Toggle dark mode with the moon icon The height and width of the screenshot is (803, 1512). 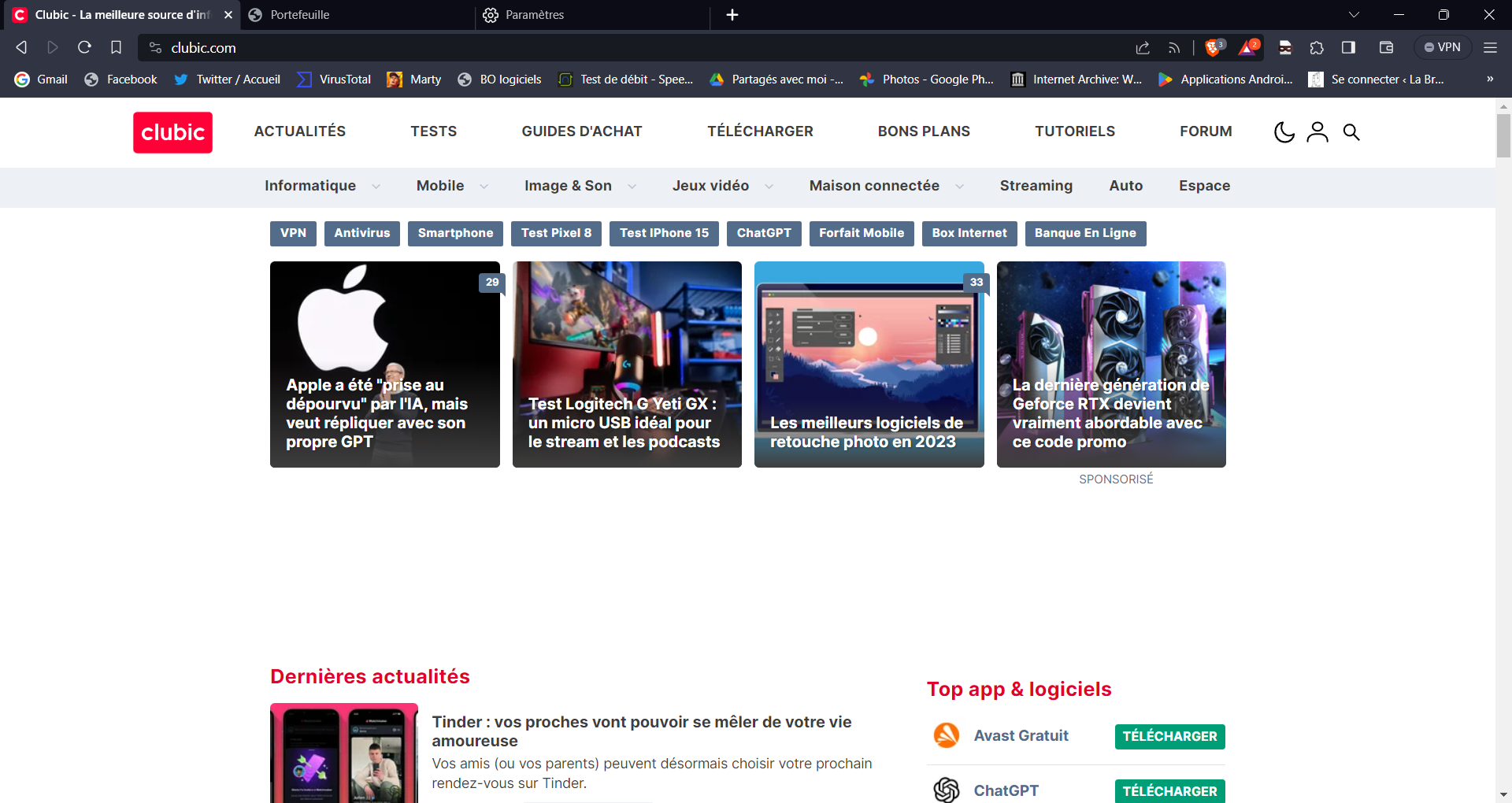pyautogui.click(x=1284, y=131)
